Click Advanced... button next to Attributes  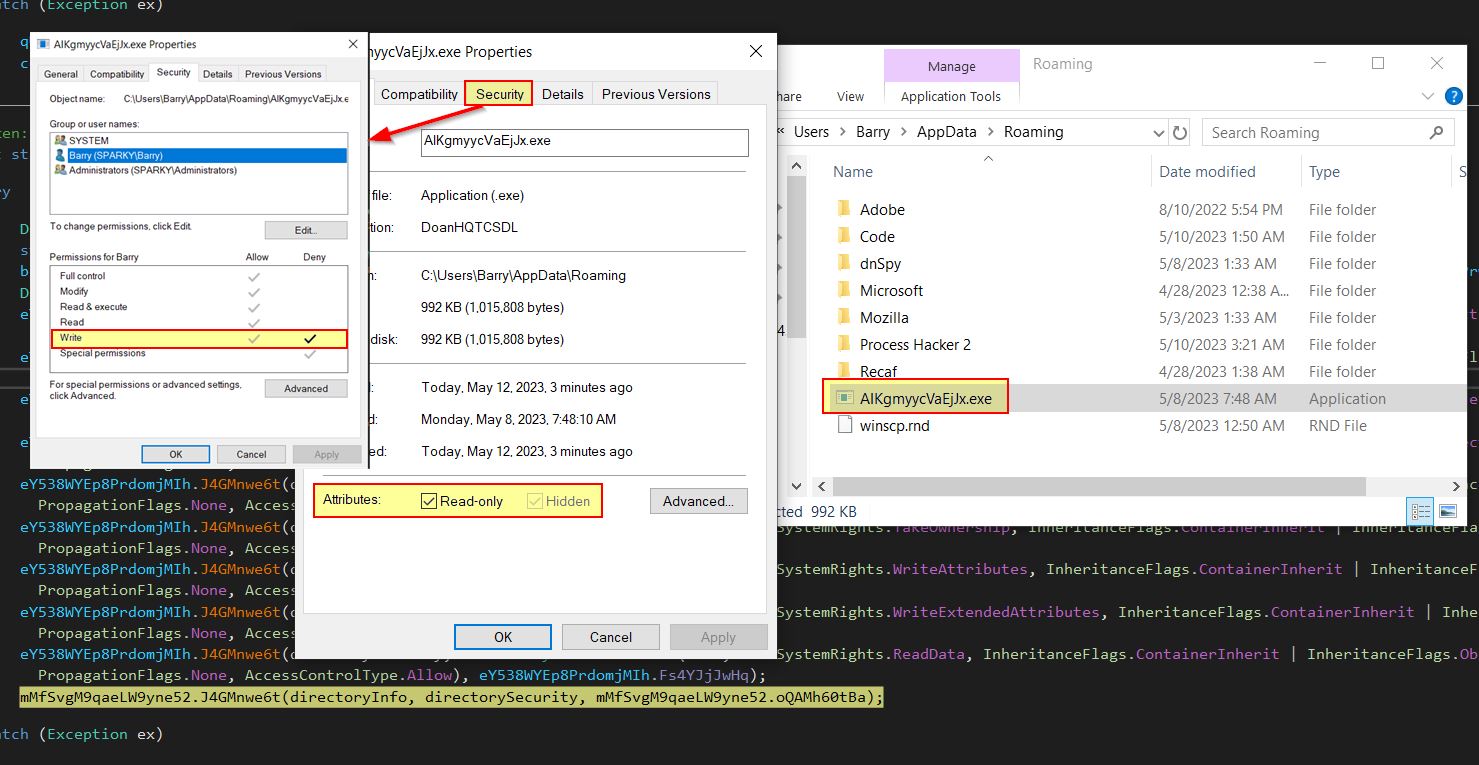point(698,501)
